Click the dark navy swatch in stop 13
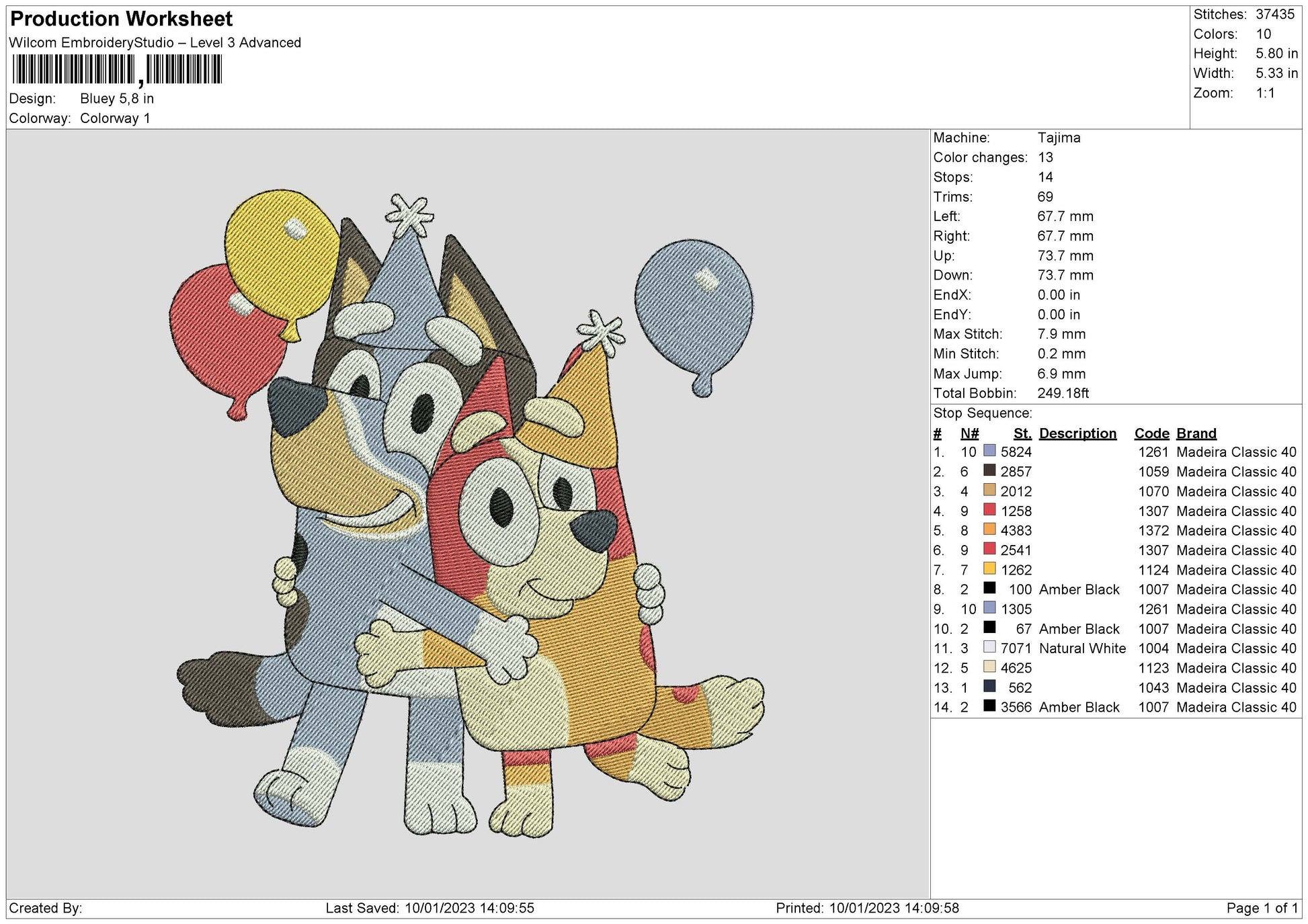The height and width of the screenshot is (924, 1308). coord(989,686)
